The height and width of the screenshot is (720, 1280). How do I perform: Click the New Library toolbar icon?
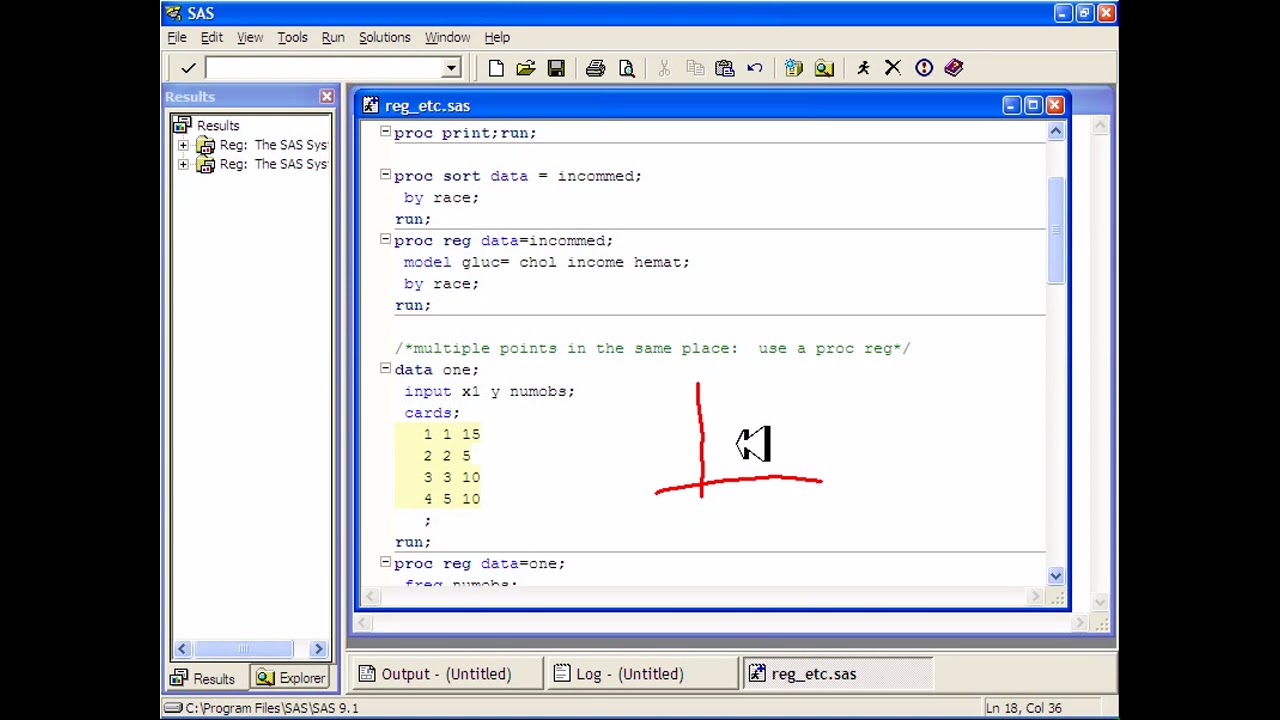point(794,68)
